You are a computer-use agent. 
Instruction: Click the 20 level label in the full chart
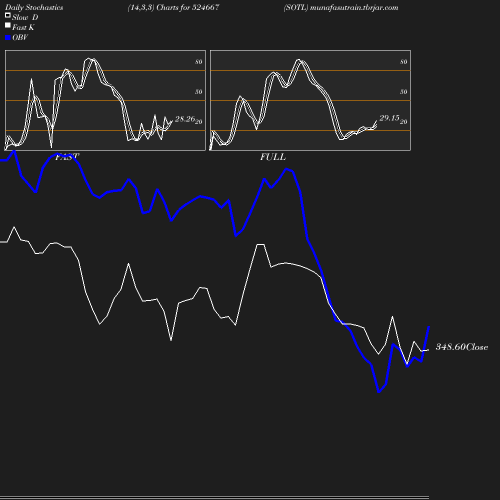pyautogui.click(x=404, y=122)
